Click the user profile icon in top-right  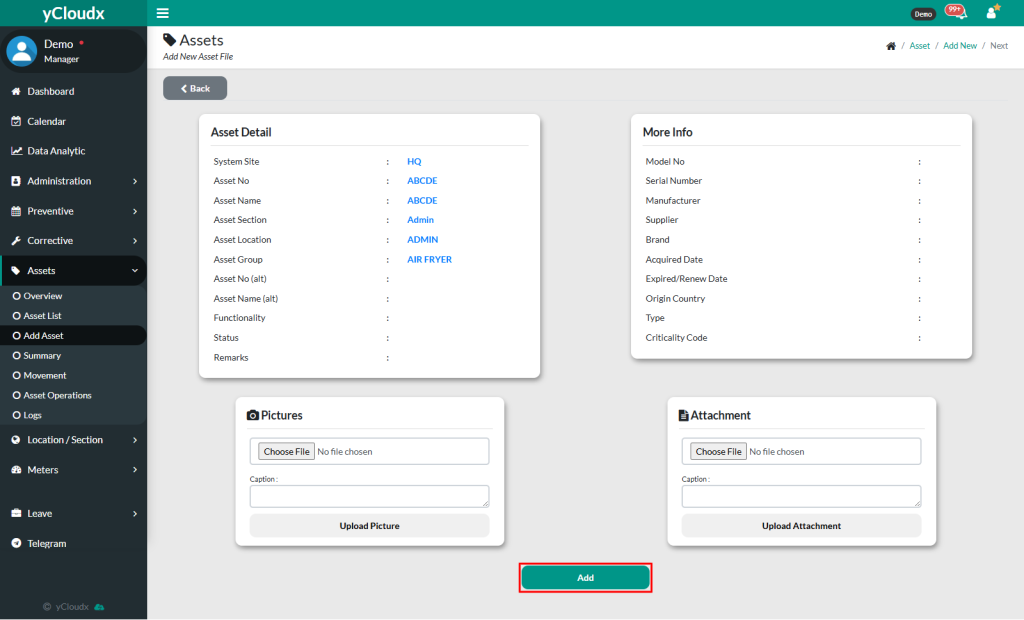coord(992,13)
